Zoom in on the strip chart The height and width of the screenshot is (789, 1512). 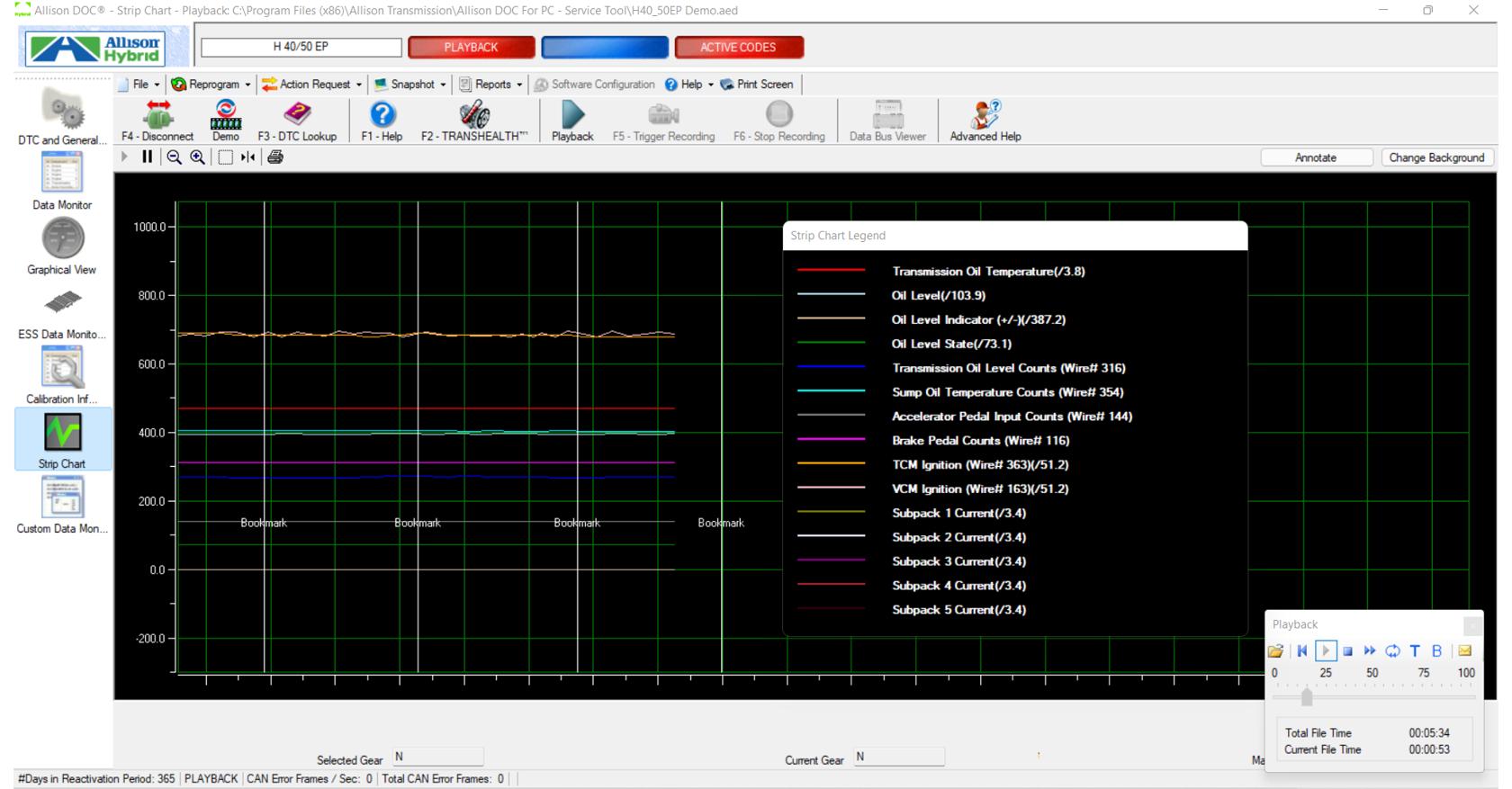(198, 157)
